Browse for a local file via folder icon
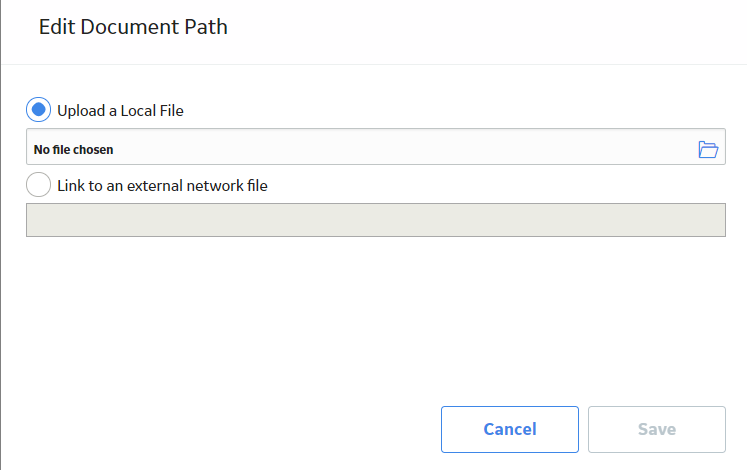Screen dimensions: 747x470 tap(708, 150)
